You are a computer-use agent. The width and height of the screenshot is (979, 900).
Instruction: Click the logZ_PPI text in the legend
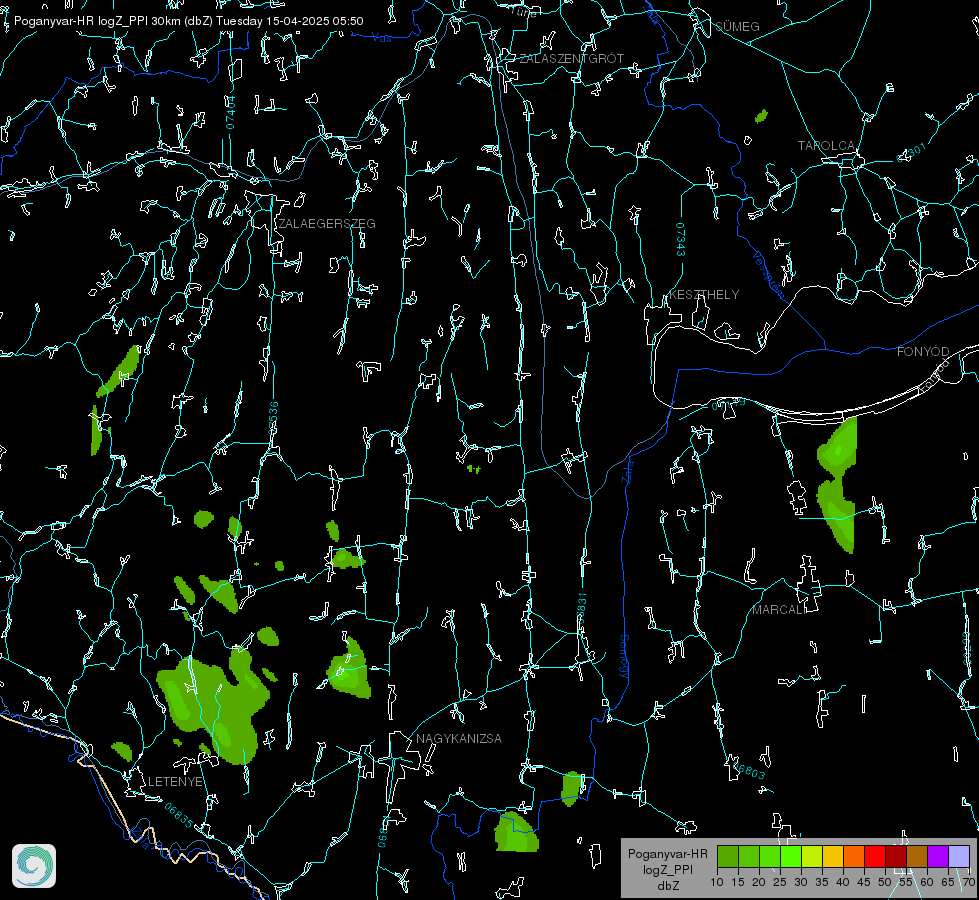(667, 869)
